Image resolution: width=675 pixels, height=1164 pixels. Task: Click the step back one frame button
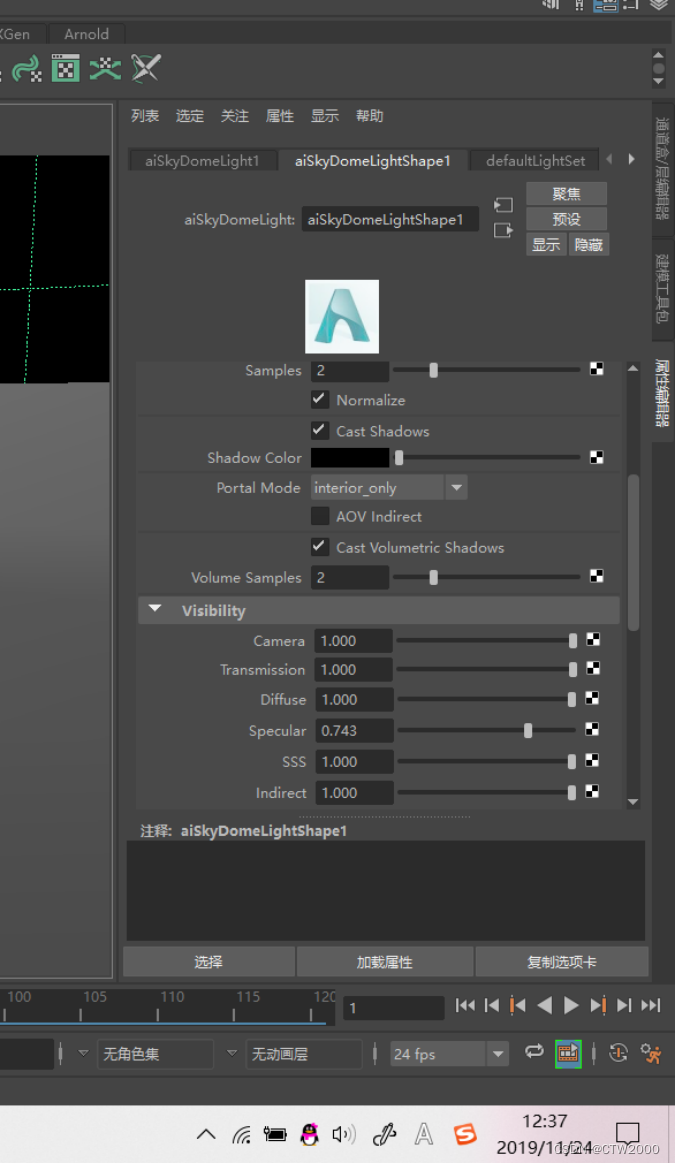(492, 1006)
